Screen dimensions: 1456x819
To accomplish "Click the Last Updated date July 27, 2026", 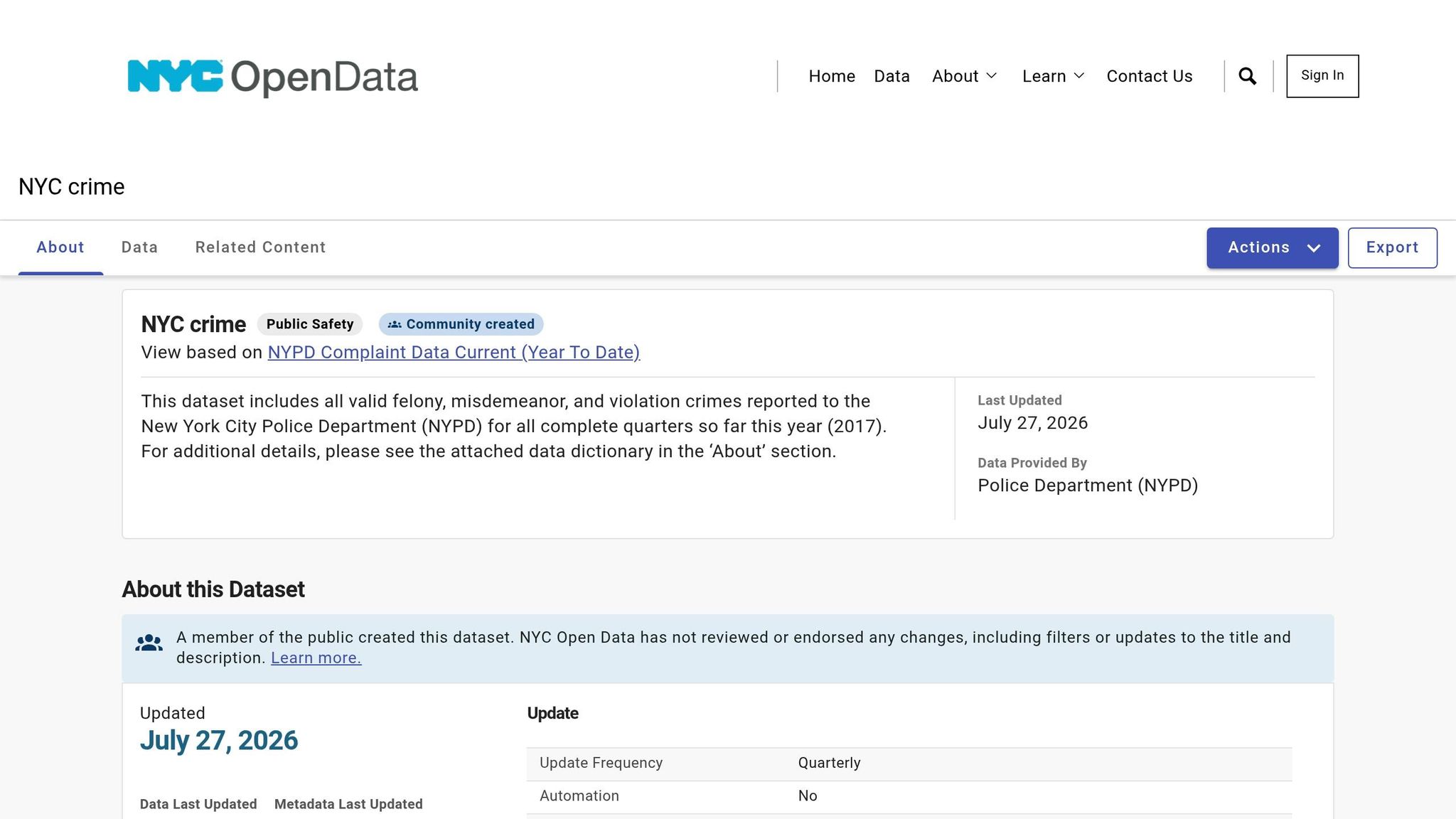I will pos(1032,423).
